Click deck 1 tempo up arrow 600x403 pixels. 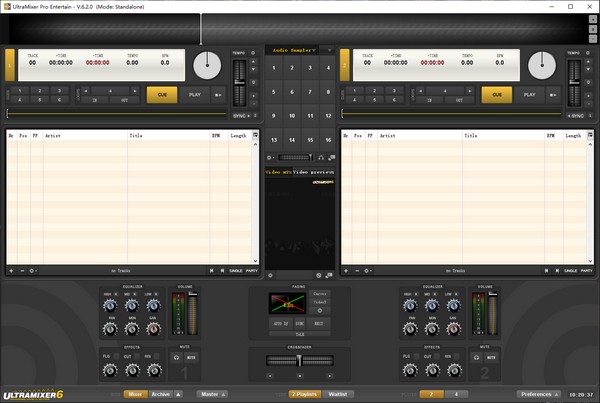coord(253,62)
